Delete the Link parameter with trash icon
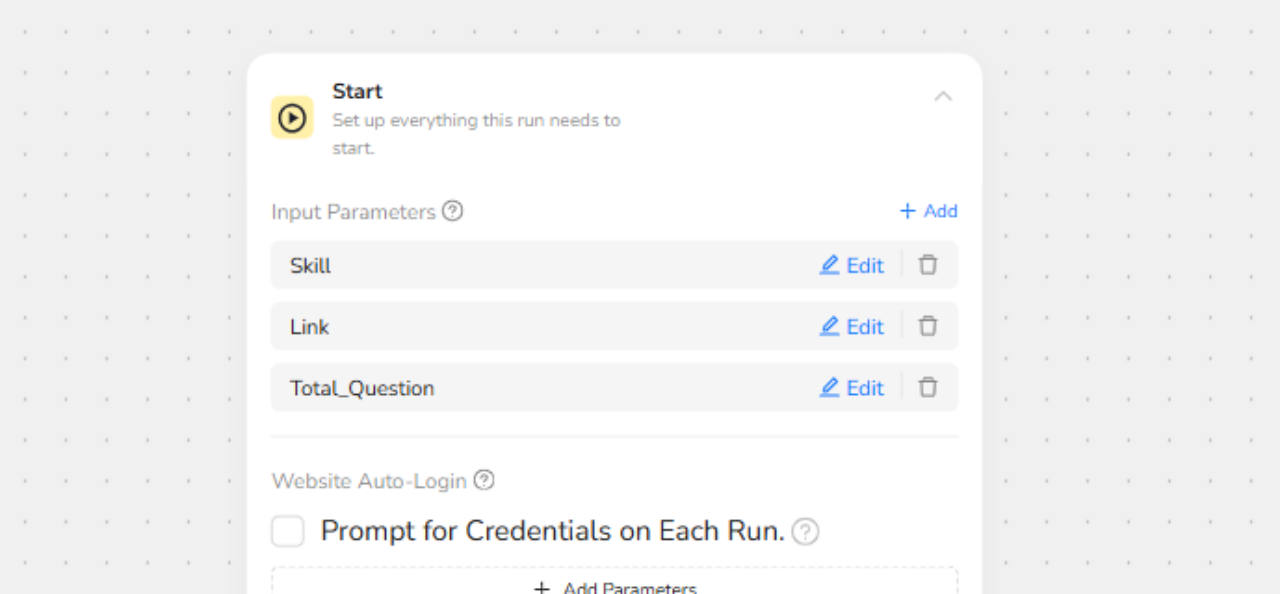This screenshot has width=1280, height=594. (928, 327)
